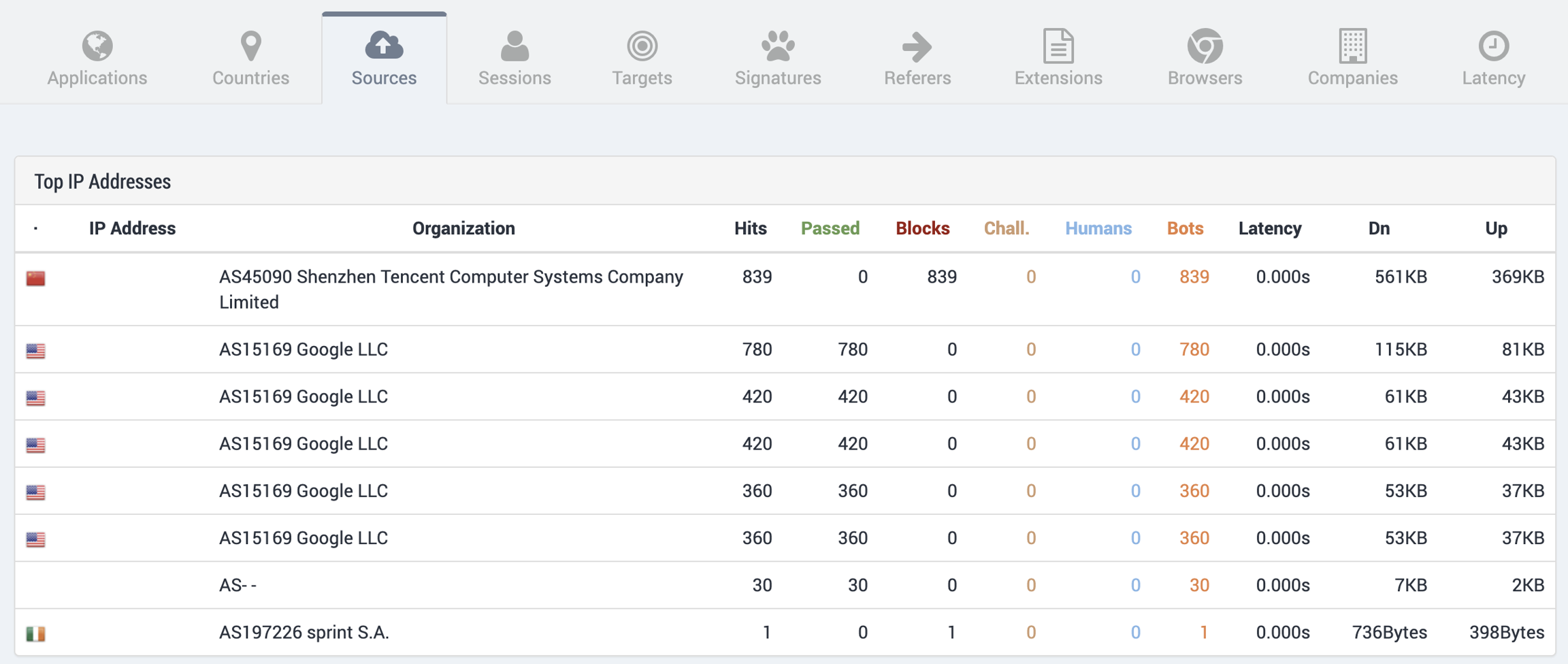The image size is (1568, 664).
Task: Click the Bots column header
Action: pos(1185,228)
